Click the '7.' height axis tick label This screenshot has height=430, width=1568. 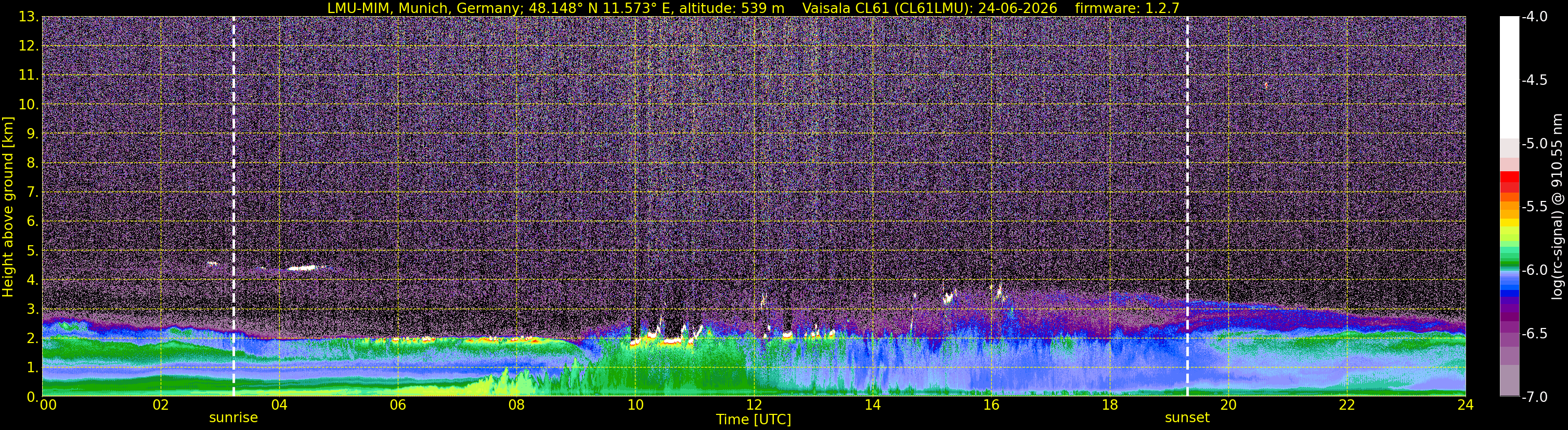click(33, 193)
